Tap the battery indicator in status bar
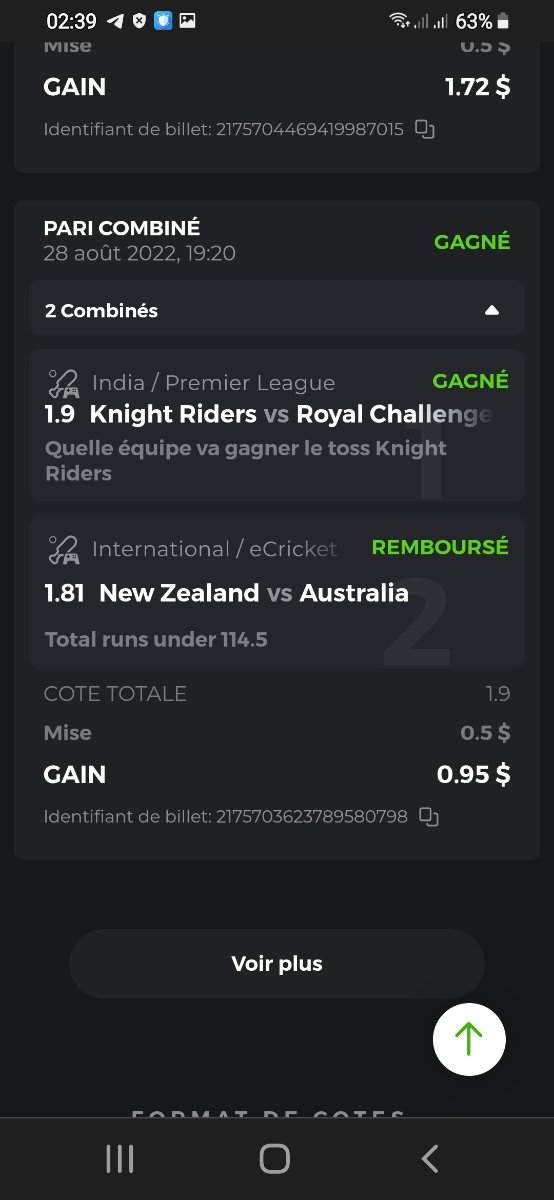This screenshot has width=554, height=1200. (x=503, y=21)
